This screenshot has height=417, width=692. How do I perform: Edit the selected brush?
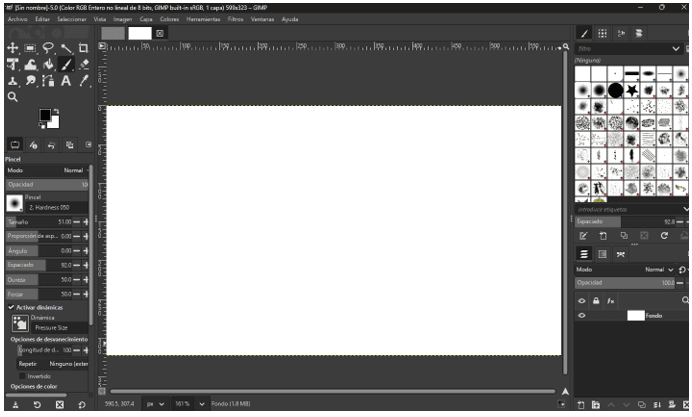click(x=583, y=236)
